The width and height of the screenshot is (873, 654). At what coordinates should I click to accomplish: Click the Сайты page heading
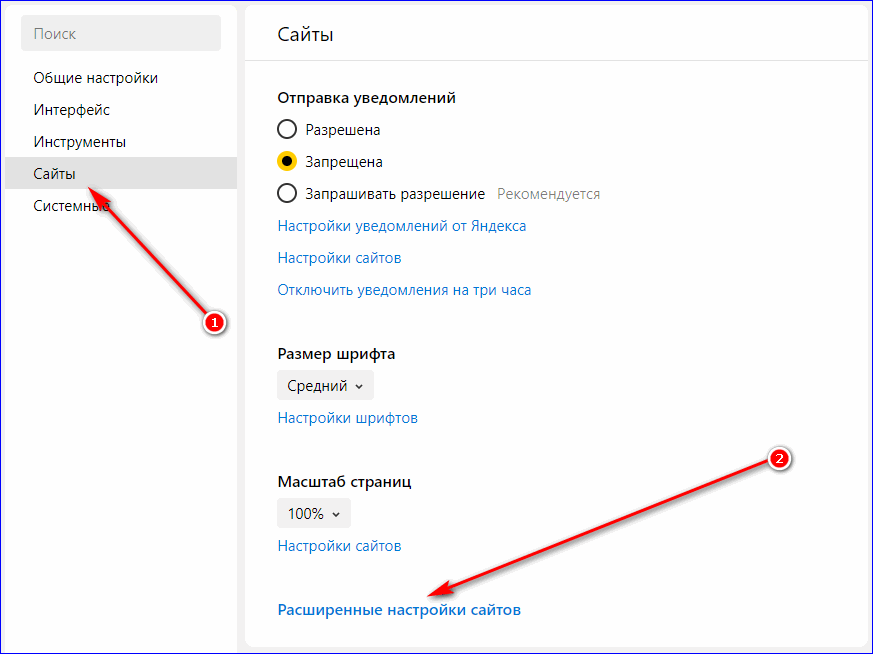[305, 35]
